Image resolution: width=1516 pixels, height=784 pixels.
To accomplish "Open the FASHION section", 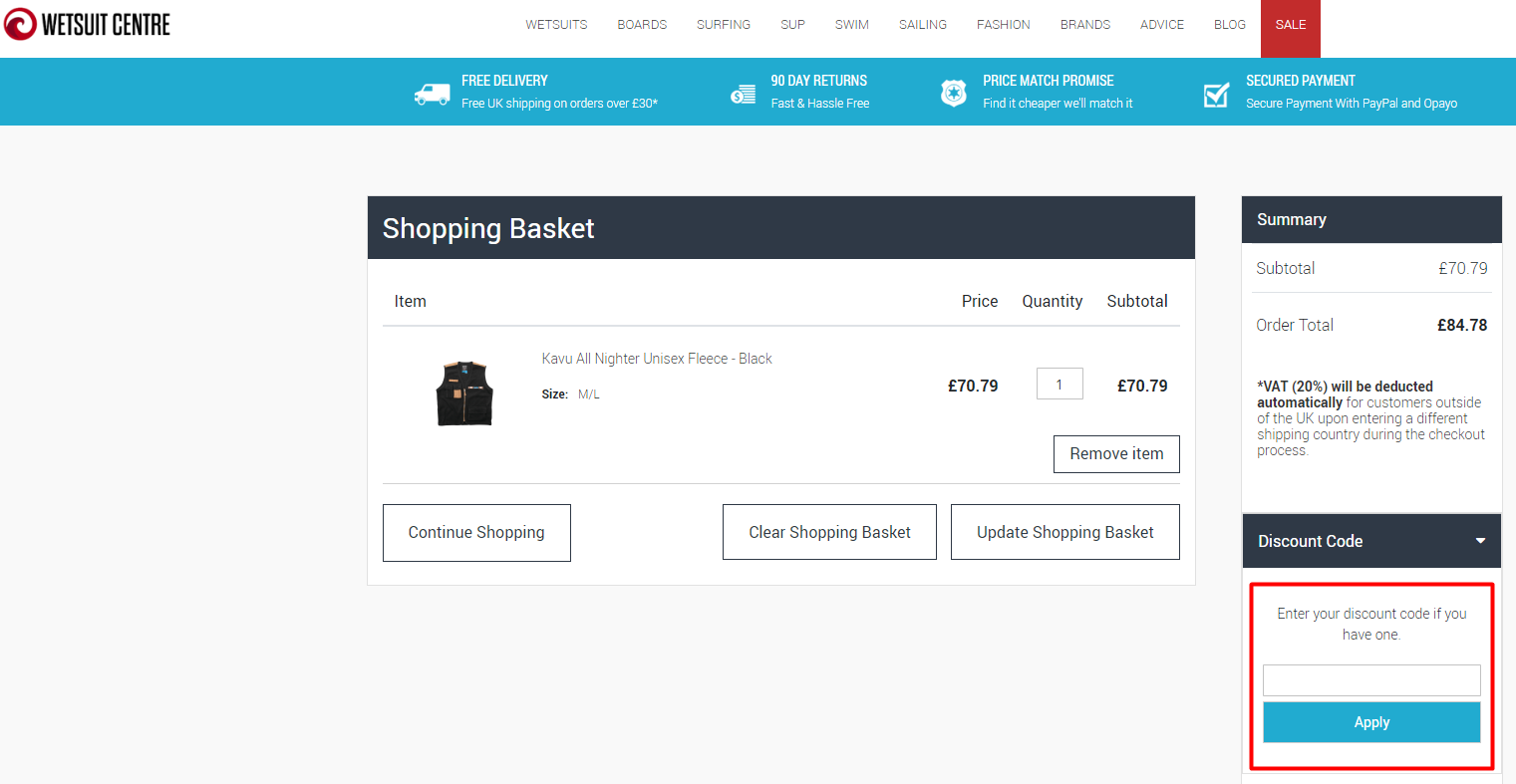I will click(x=1003, y=24).
